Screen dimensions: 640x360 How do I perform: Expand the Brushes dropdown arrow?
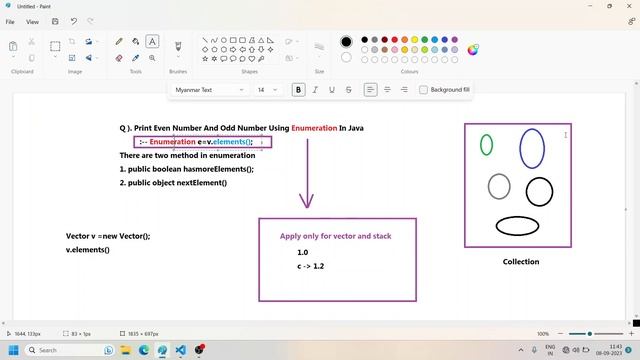[x=178, y=57]
